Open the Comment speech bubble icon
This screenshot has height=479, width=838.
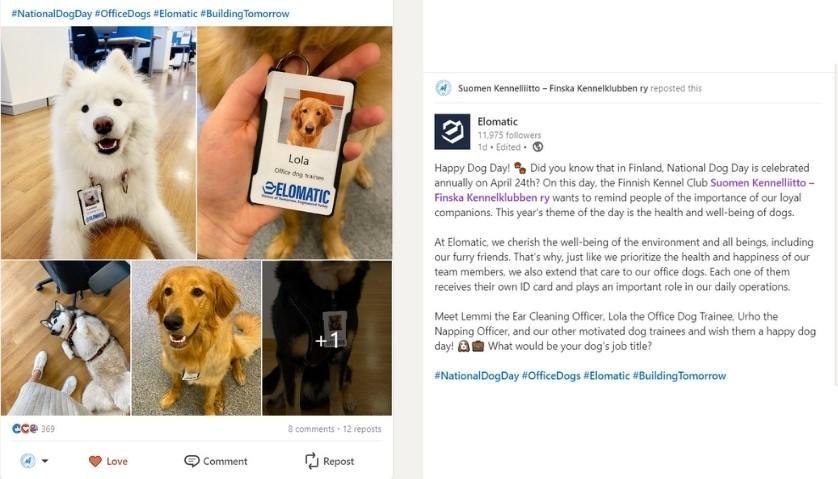point(191,461)
